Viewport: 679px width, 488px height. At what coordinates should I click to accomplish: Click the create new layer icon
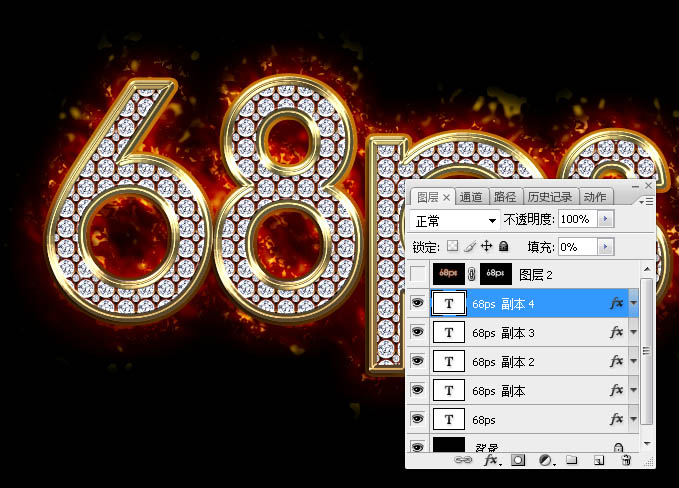[599, 461]
